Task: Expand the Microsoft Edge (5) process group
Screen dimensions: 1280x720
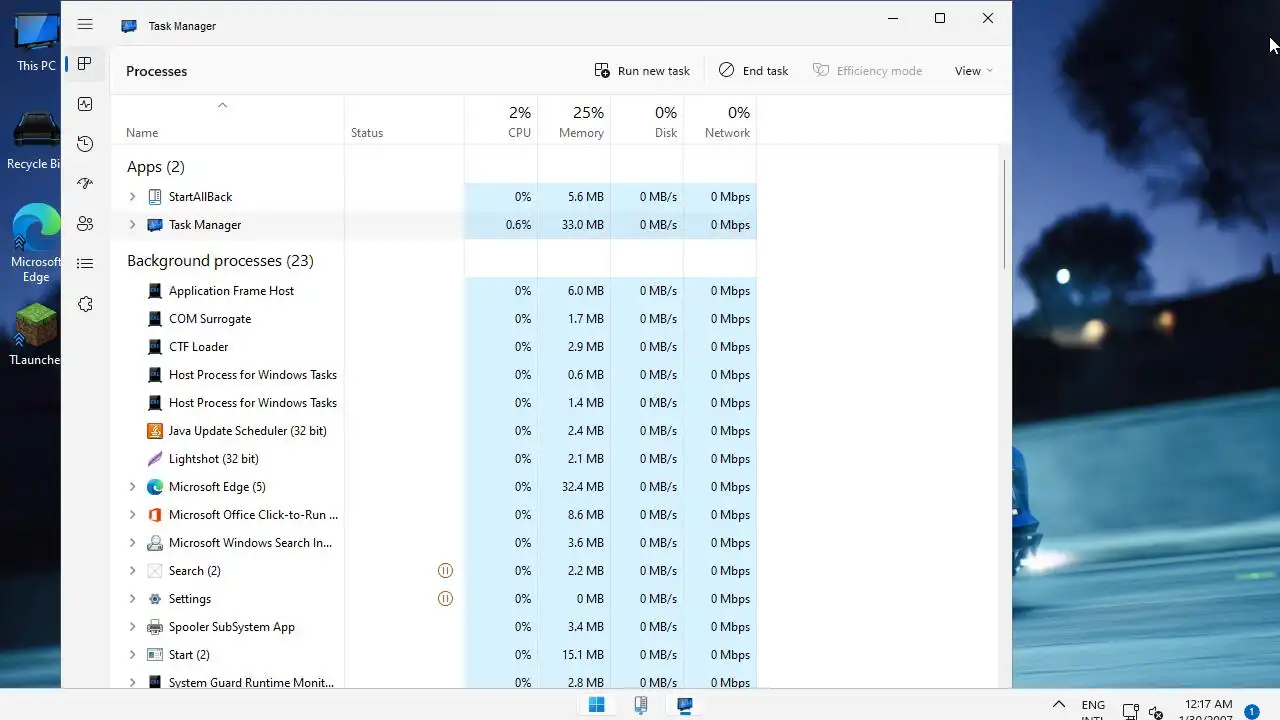Action: (x=132, y=487)
